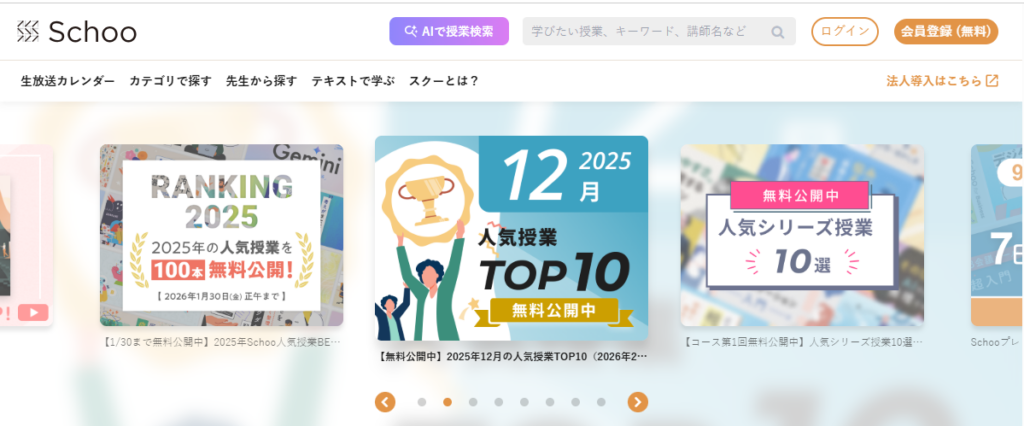Select the first carousel dot
This screenshot has height=426, width=1024.
(422, 402)
